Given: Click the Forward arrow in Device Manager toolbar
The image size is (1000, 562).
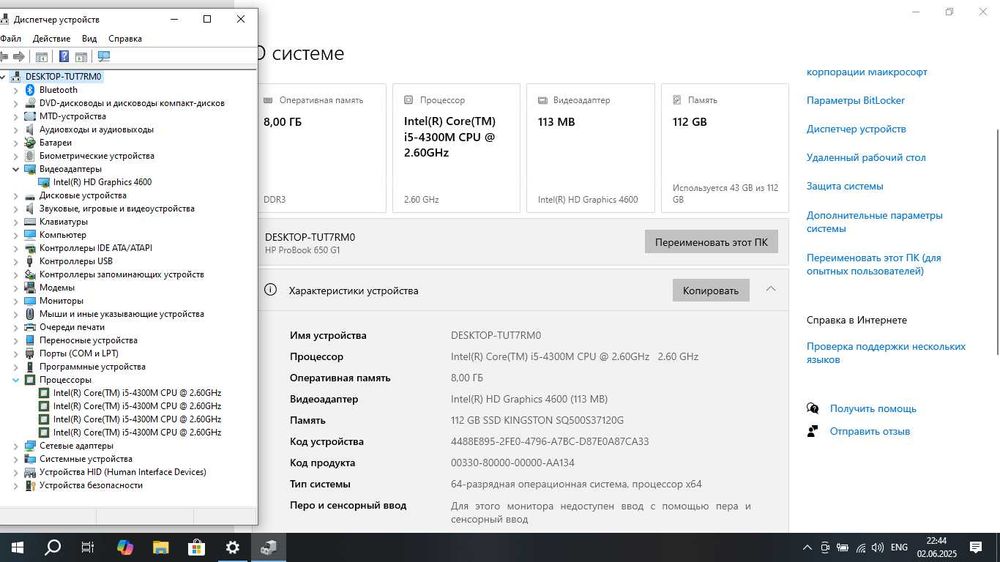Looking at the screenshot, I should coord(18,57).
